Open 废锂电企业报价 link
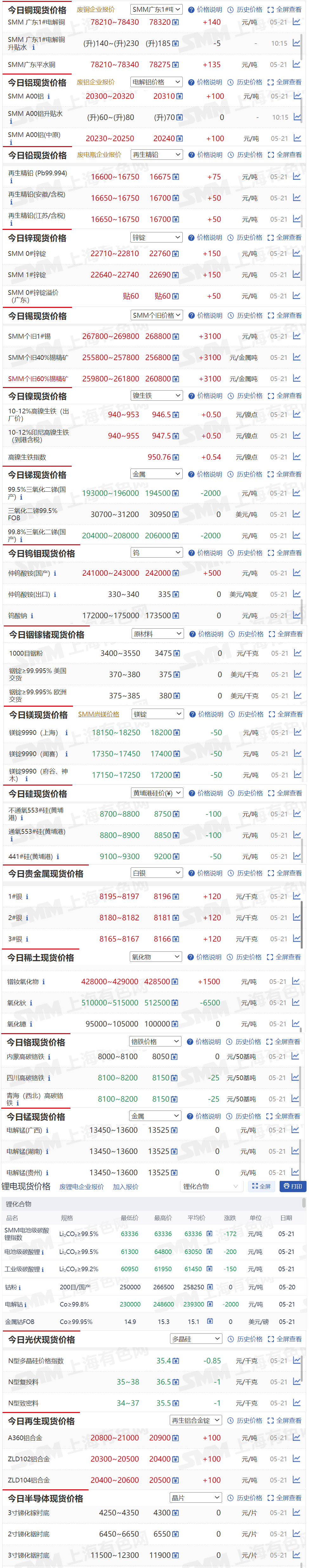309x1568 pixels. 81,1187
